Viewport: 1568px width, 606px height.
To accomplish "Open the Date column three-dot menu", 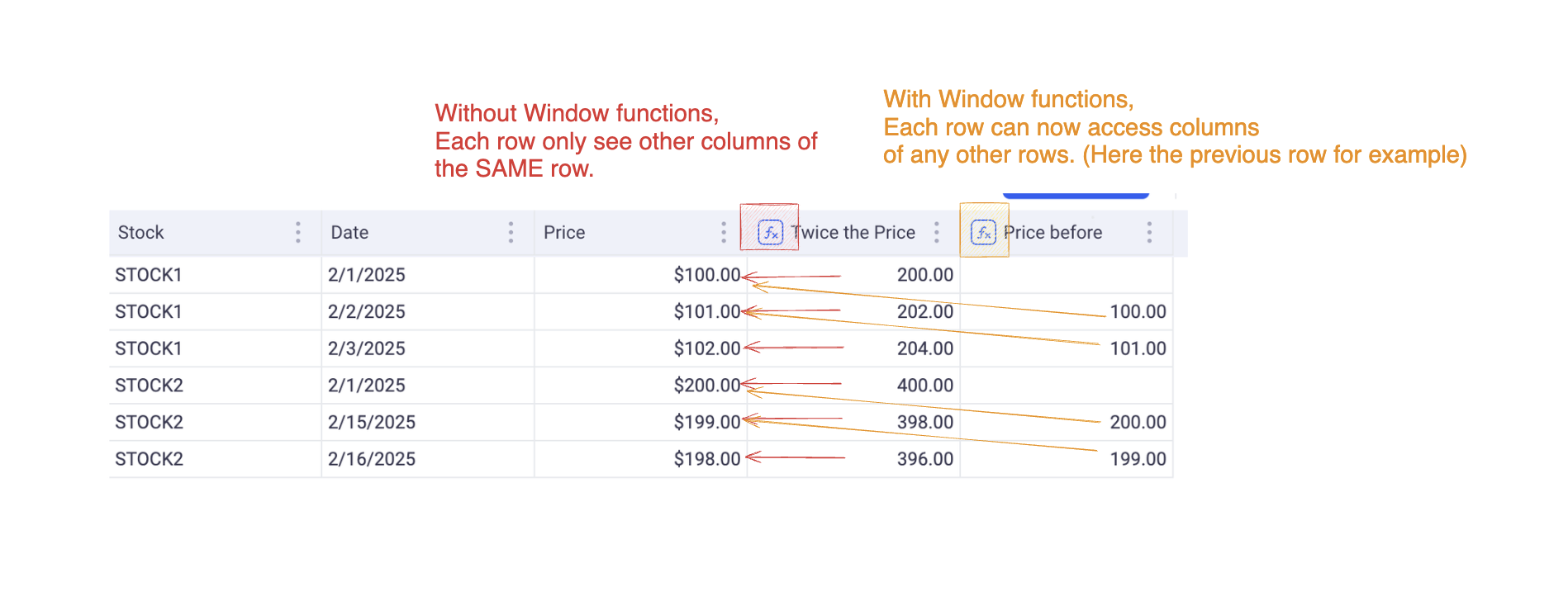I will [511, 233].
